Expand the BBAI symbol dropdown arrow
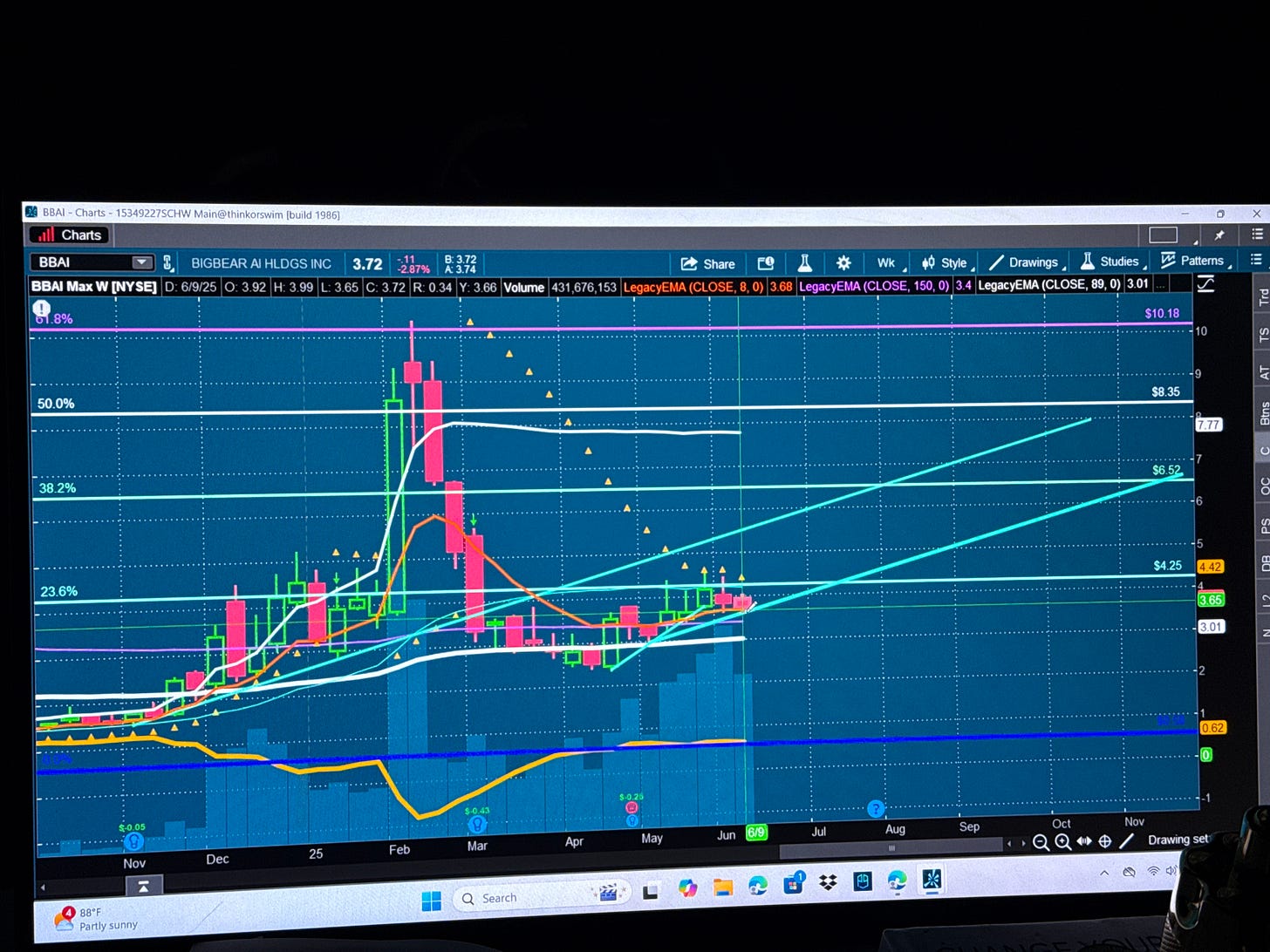Screen dimensions: 1270x952 pyautogui.click(x=142, y=262)
